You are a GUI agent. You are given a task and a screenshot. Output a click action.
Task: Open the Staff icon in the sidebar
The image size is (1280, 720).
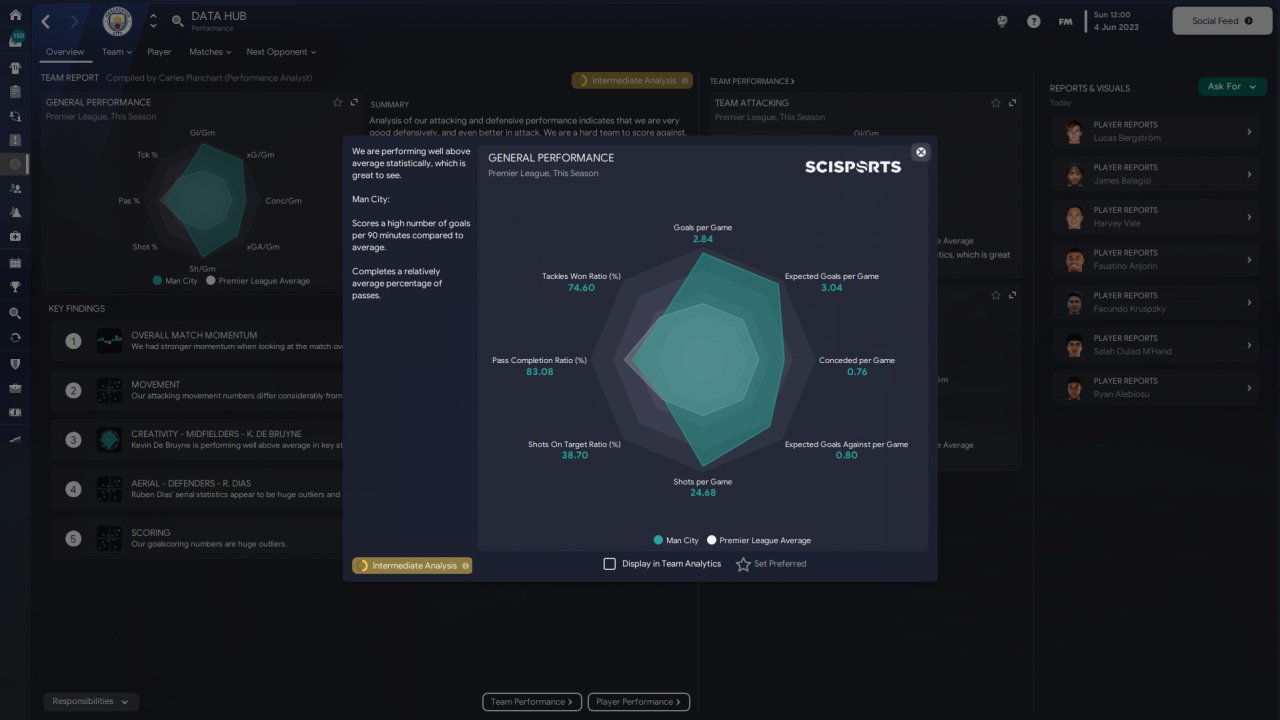tap(15, 188)
